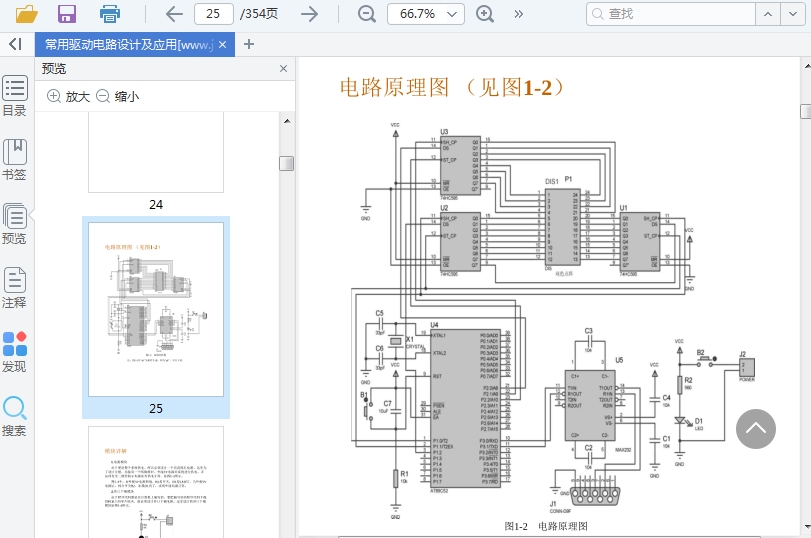Select the page 25 thumbnail
Screen dimensions: 811x538
point(156,309)
